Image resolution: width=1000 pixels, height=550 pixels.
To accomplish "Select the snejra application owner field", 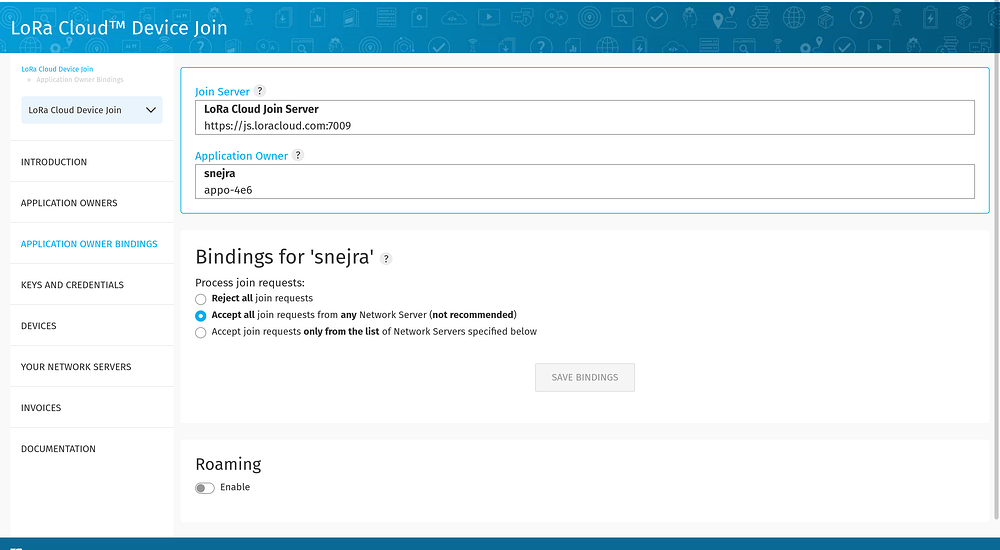I will click(x=585, y=181).
